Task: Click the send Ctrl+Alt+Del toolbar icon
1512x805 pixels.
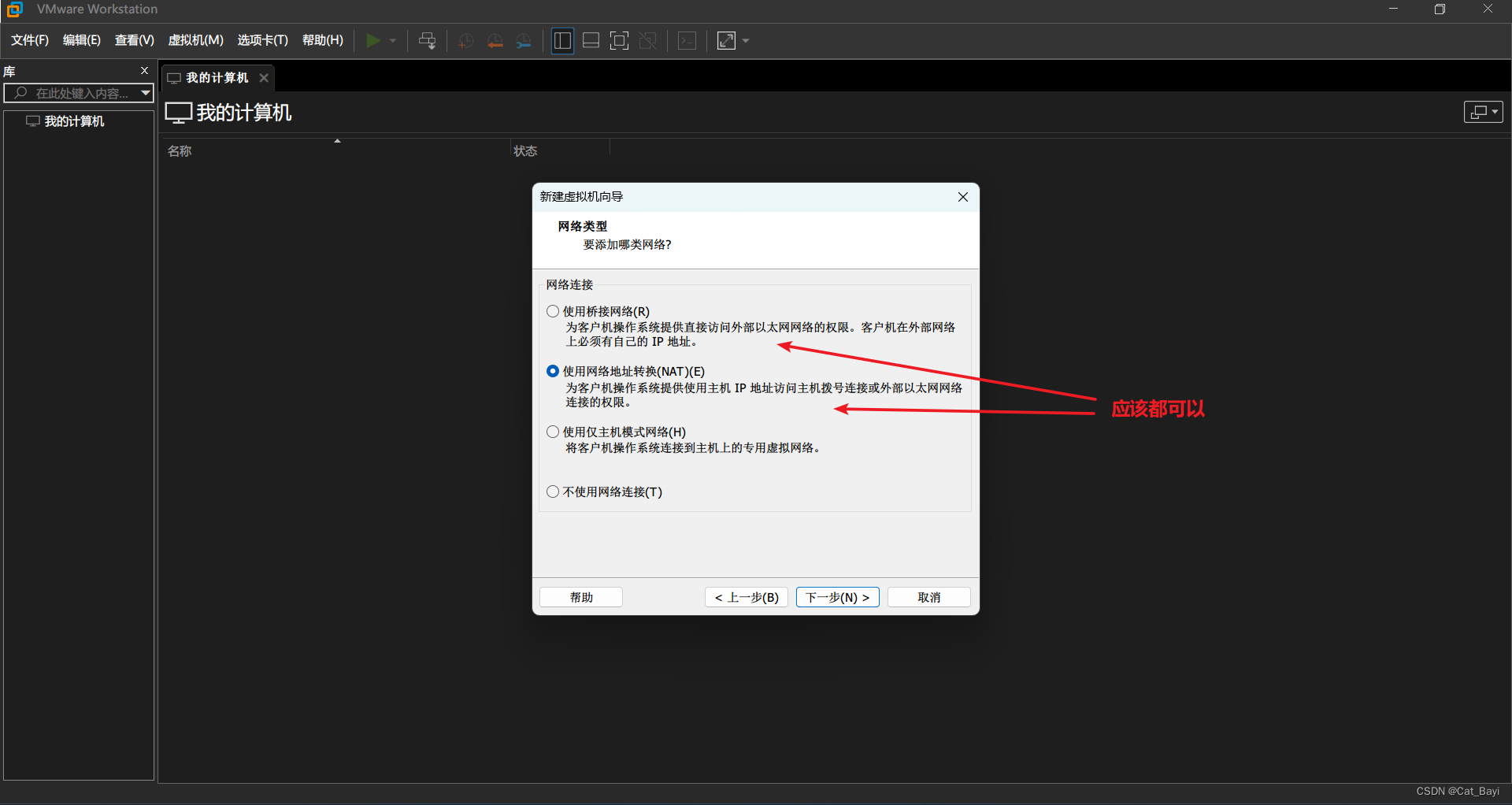Action: [428, 41]
